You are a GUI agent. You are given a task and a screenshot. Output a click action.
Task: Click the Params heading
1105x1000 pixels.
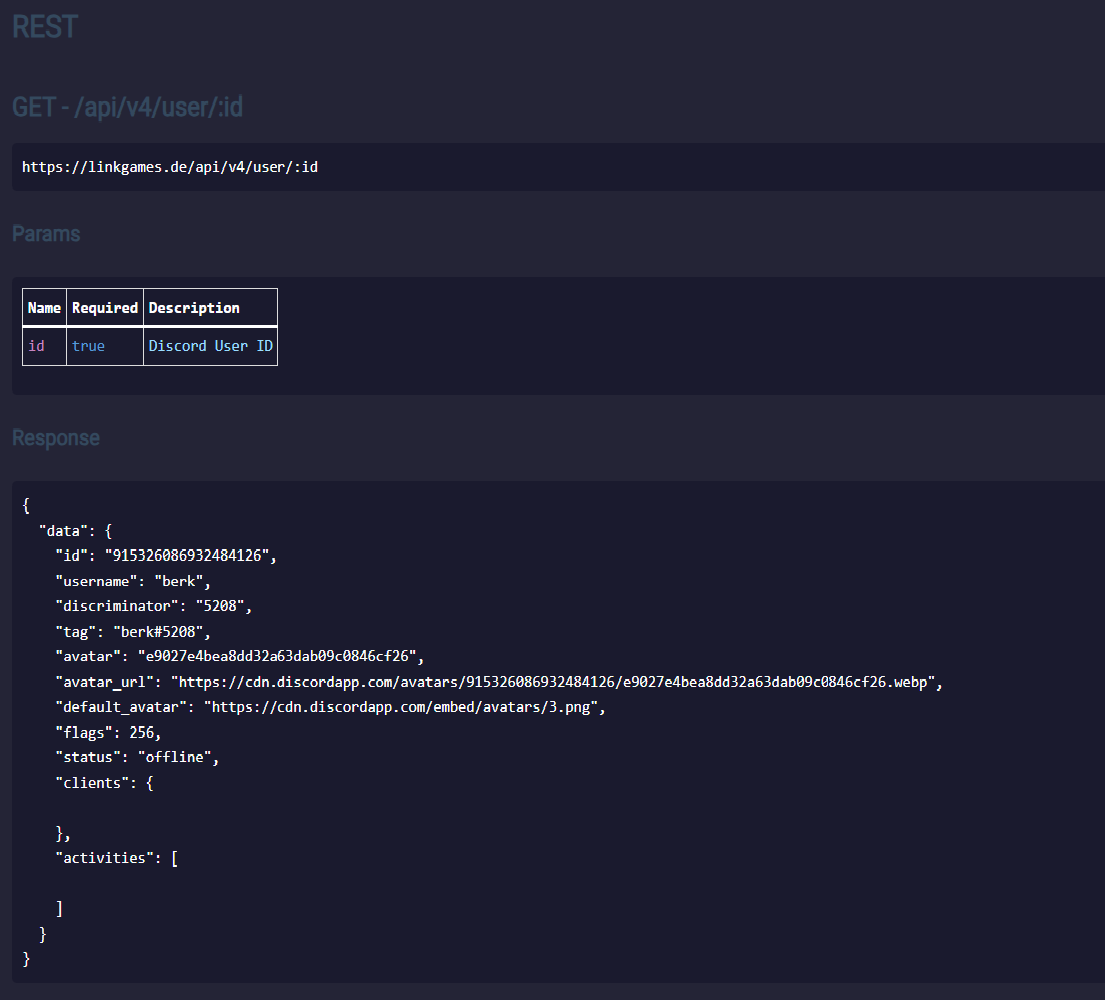tap(46, 234)
